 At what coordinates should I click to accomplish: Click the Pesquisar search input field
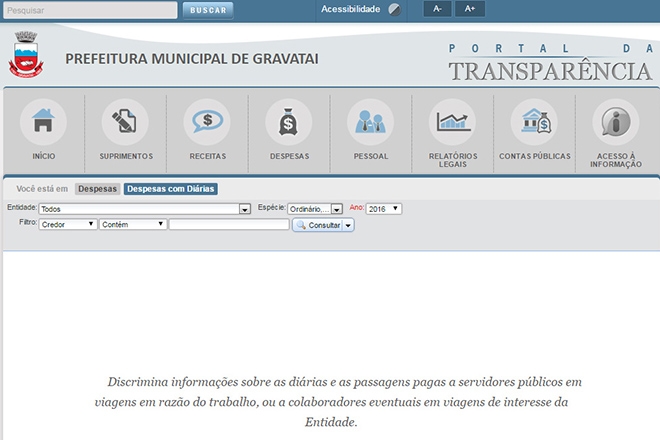[88, 10]
